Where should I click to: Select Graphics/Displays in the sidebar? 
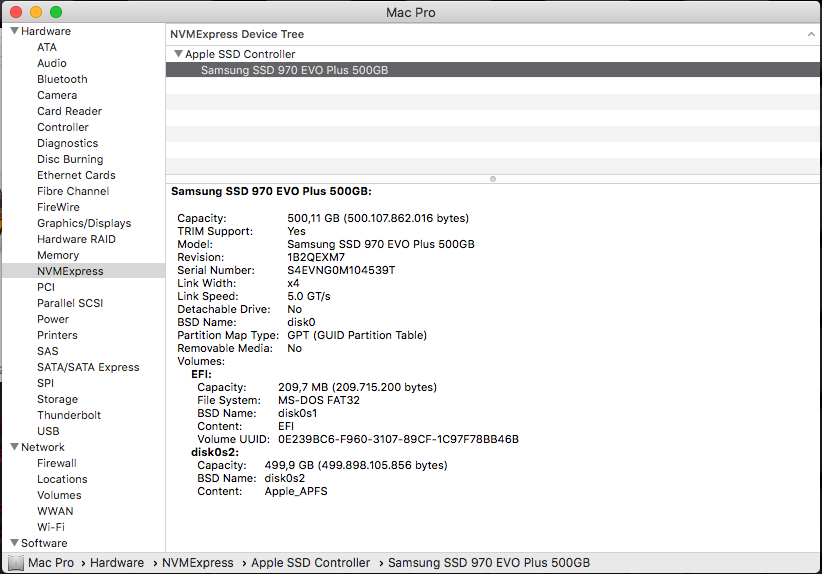pyautogui.click(x=84, y=223)
